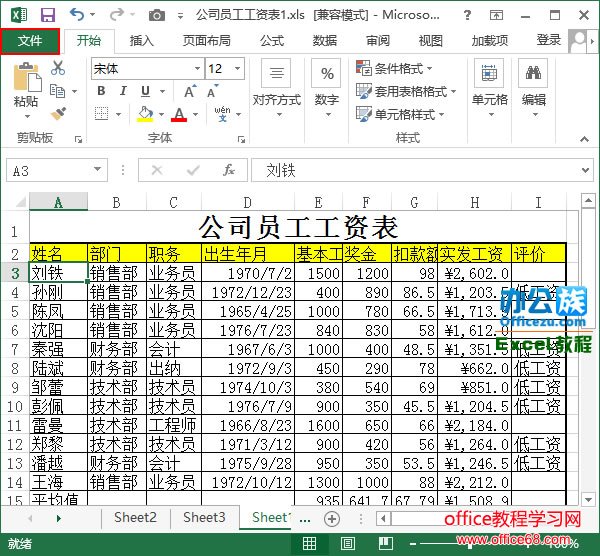
Task: Click the yellow fill color swatch button
Action: click(x=145, y=114)
